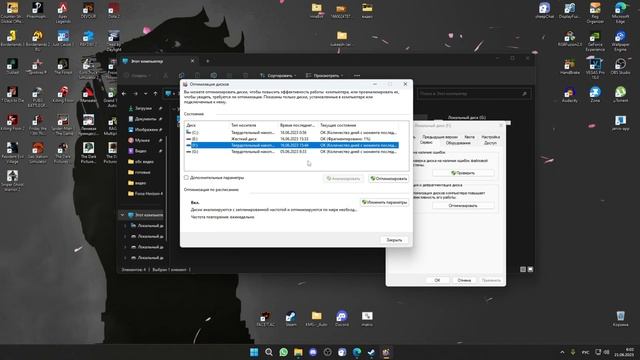
Task: Open GeForce Experience desktop shortcut
Action: tap(595, 42)
